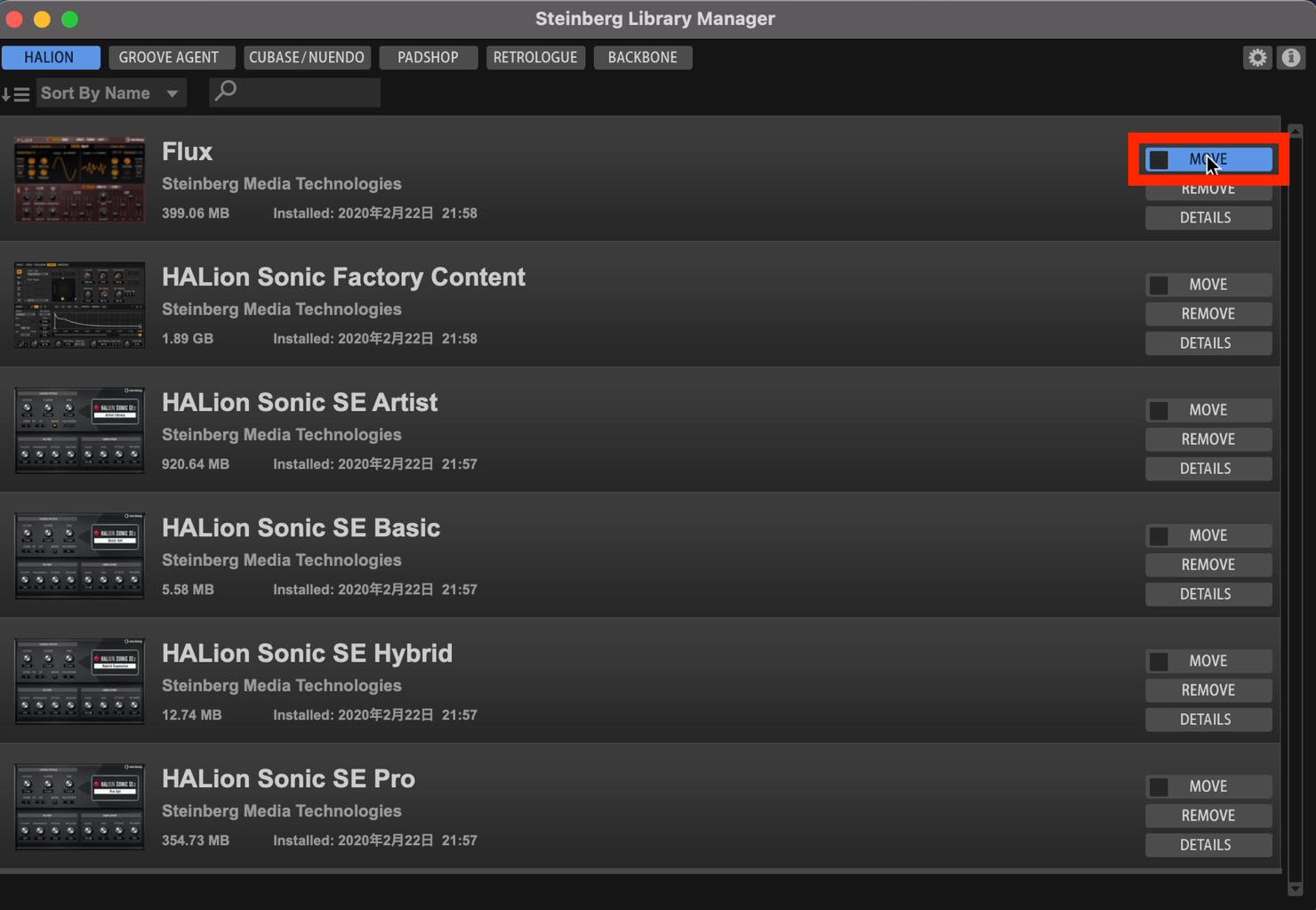Click the "HALion Sonic SE Basic" title
1316x910 pixels.
(301, 528)
